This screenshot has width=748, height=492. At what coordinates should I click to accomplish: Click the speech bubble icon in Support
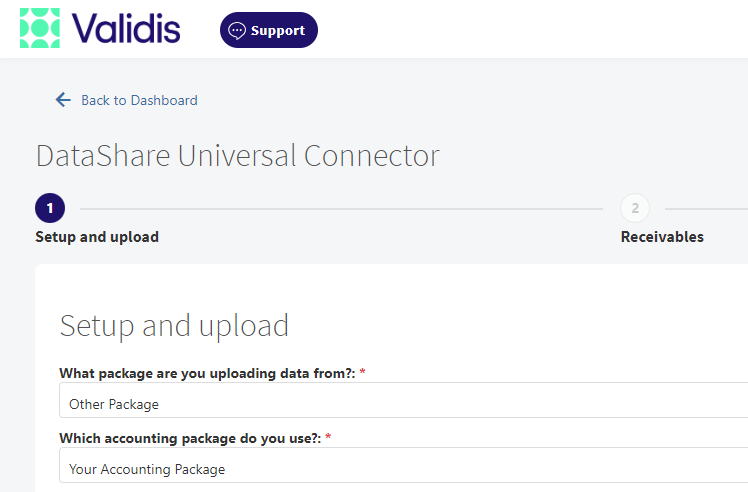[x=237, y=31]
